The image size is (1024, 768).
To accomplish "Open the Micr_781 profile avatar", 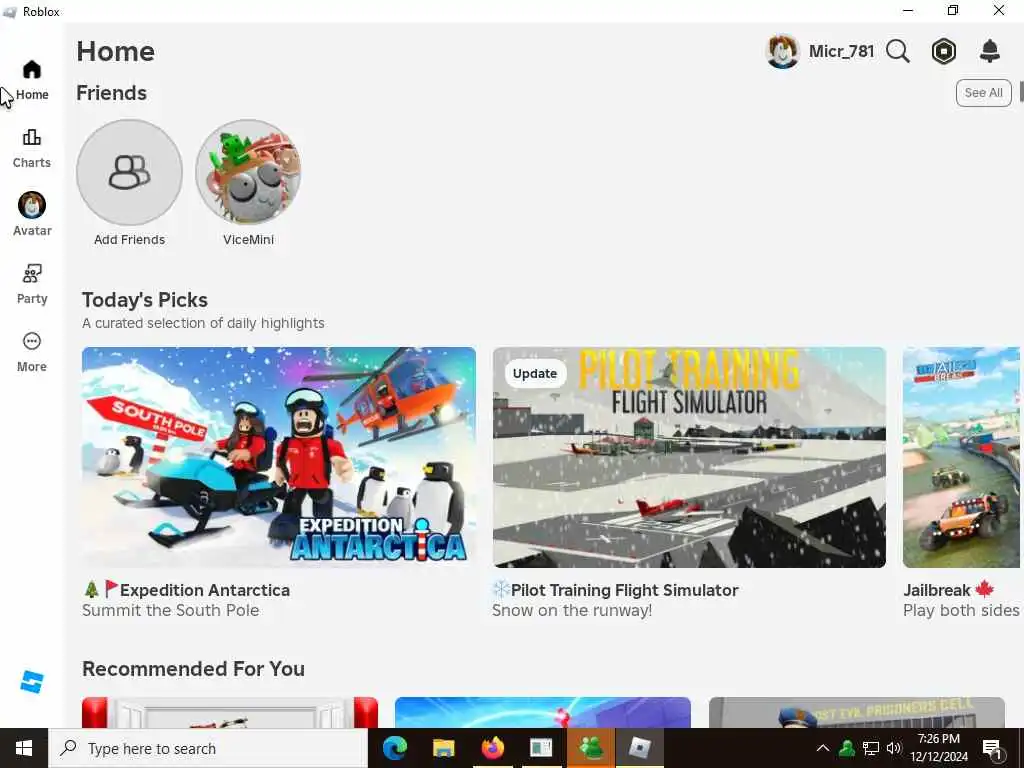I will pyautogui.click(x=782, y=51).
